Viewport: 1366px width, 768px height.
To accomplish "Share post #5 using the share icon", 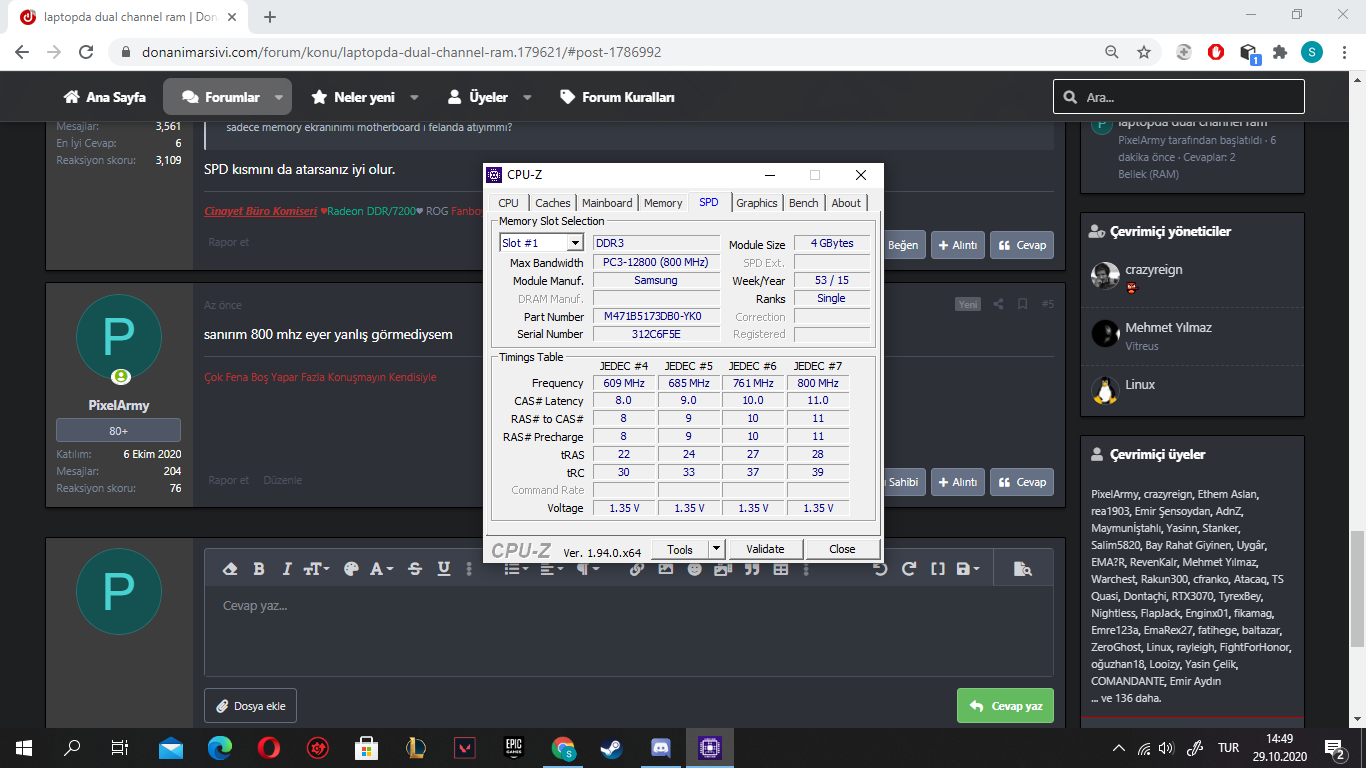I will click(x=998, y=304).
